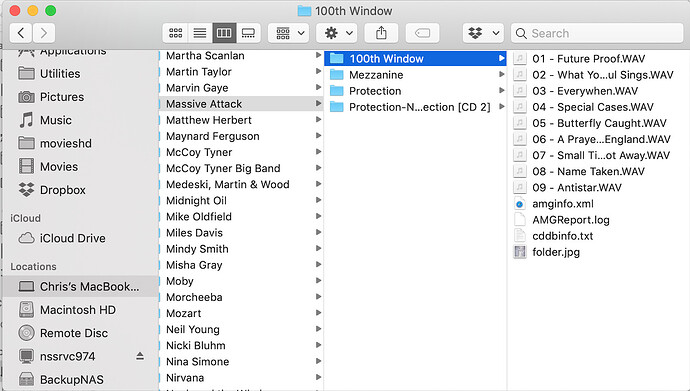Screen dimensions: 690x391
Task: Select Neil Young artist folder
Action: 241,329
